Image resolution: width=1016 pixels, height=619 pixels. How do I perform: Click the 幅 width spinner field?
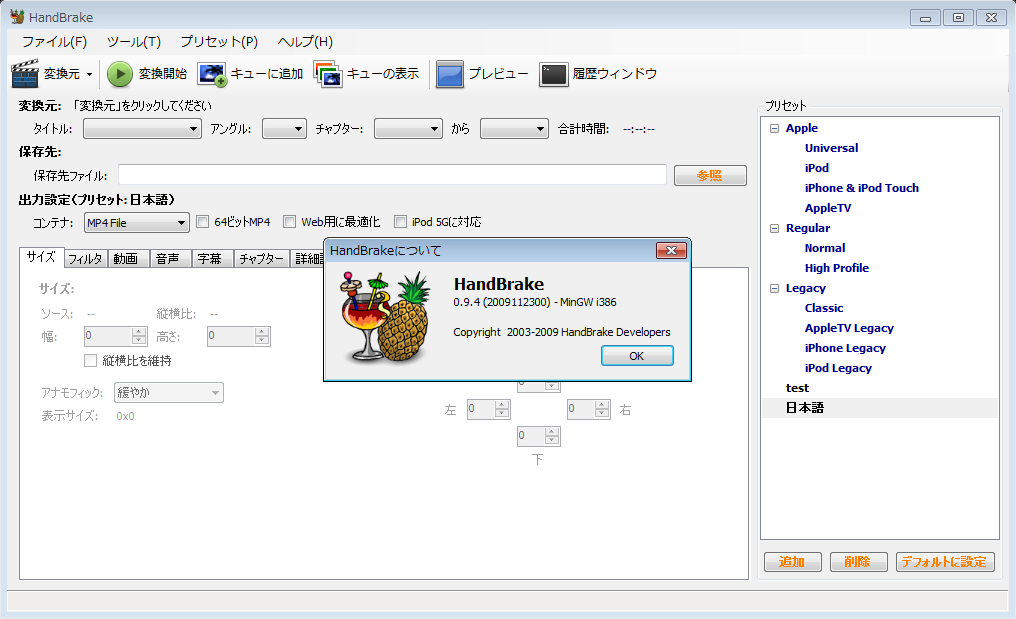tap(115, 336)
